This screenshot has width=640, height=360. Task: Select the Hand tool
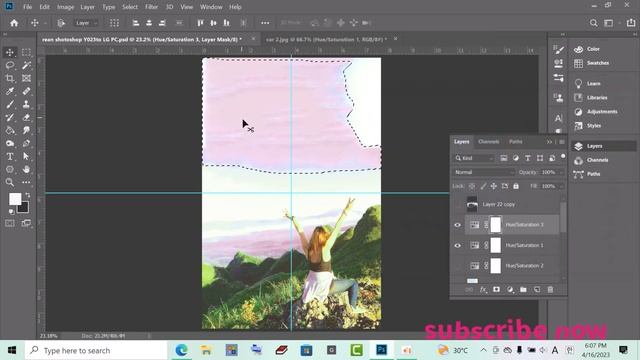(26, 169)
